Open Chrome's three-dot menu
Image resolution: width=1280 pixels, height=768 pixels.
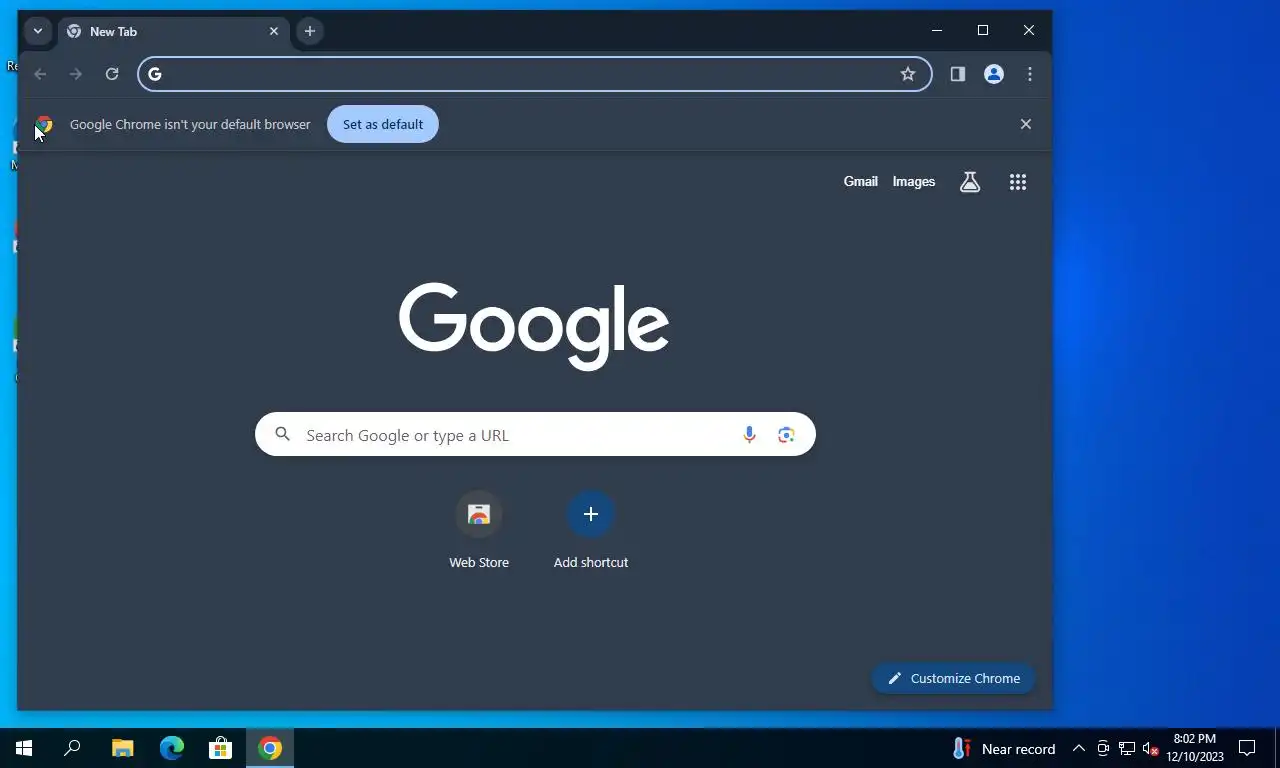(x=1030, y=74)
